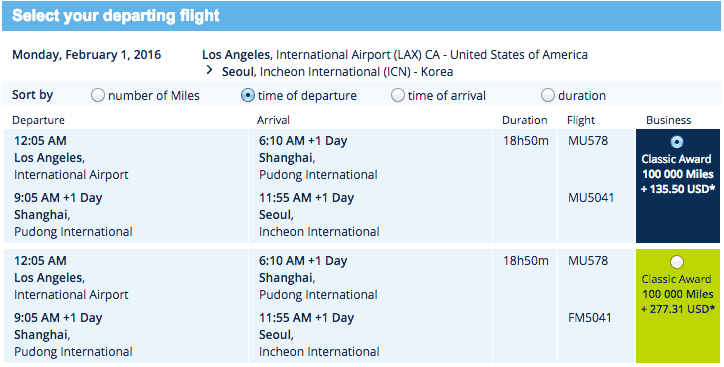724x367 pixels.
Task: Click the second MU578 flight number
Action: pyautogui.click(x=588, y=261)
